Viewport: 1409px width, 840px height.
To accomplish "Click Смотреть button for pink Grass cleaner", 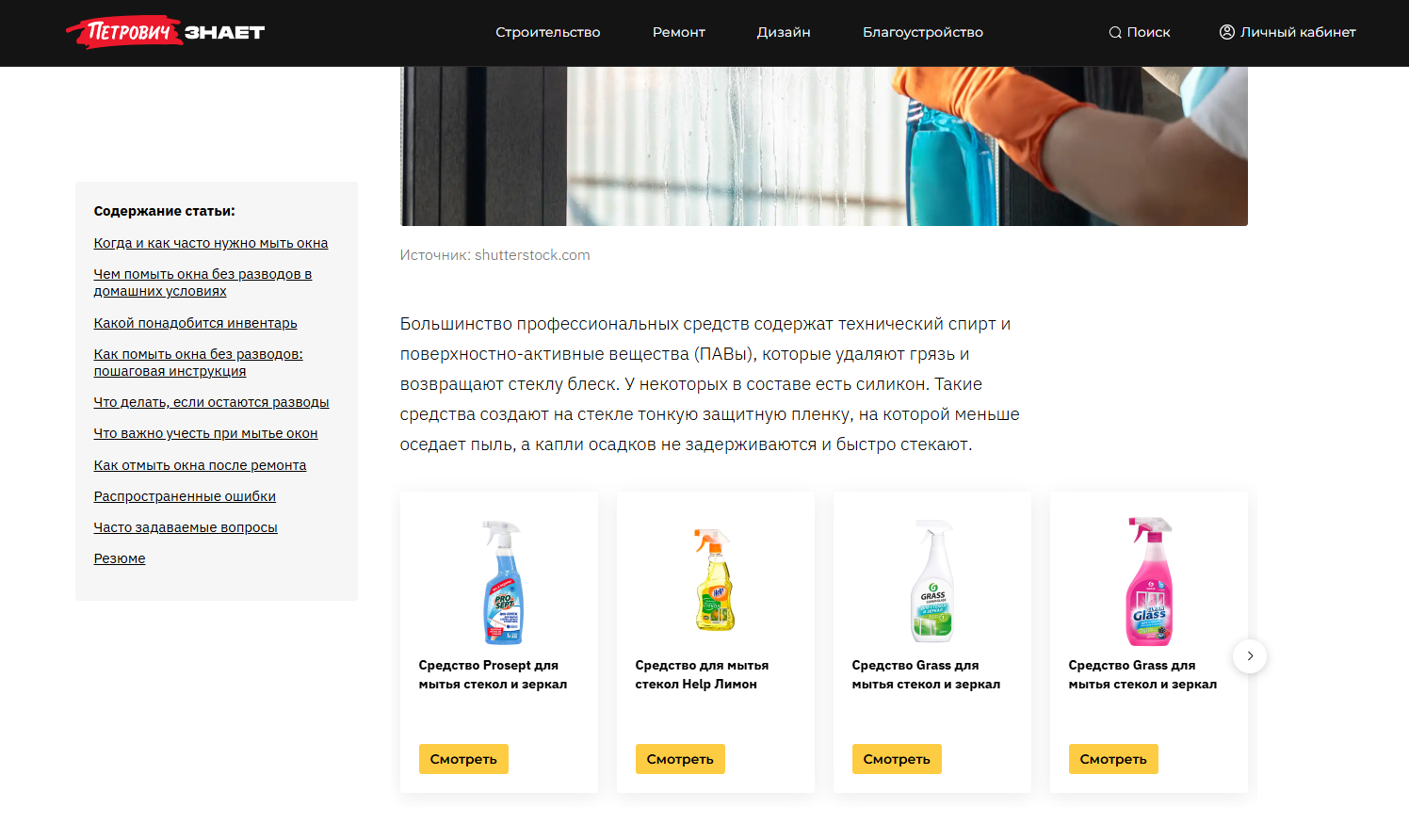I will [1113, 759].
